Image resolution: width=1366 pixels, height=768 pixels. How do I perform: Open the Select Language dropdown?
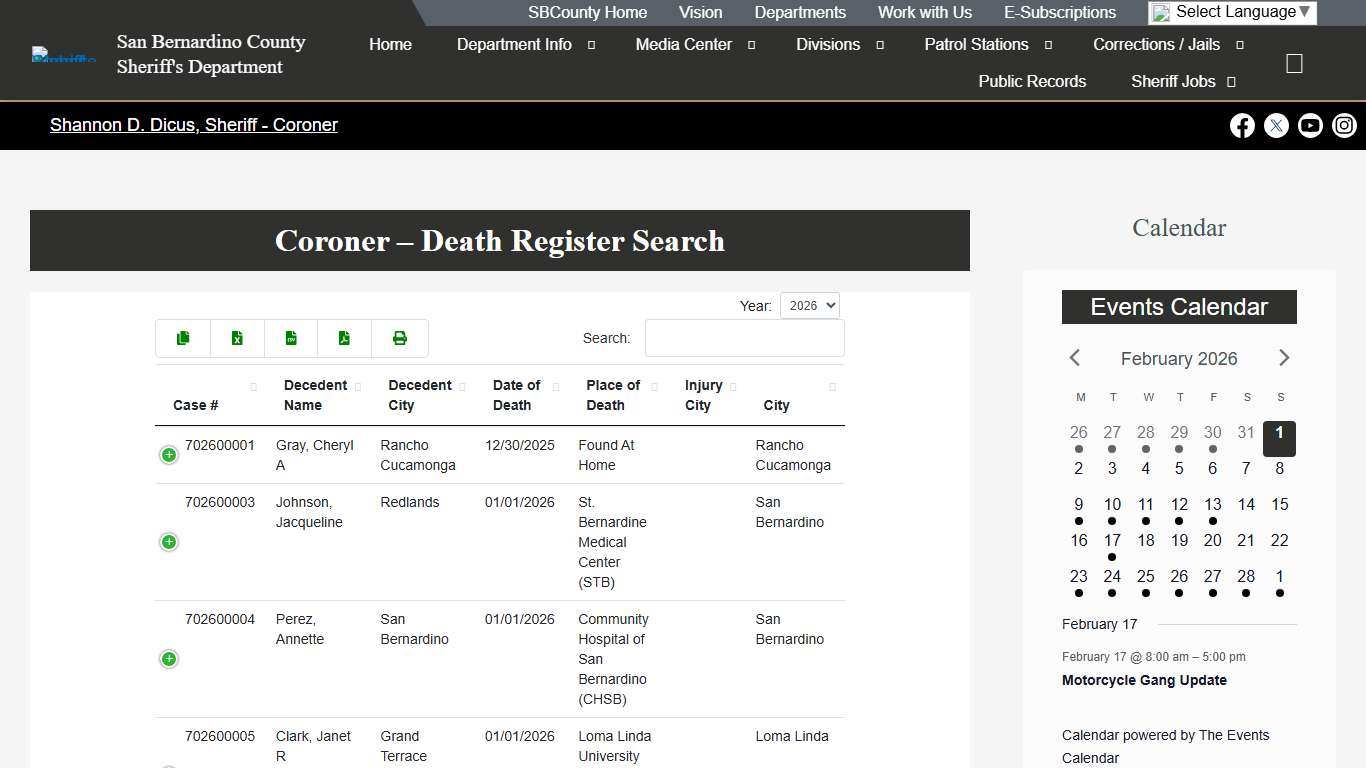coord(1231,12)
